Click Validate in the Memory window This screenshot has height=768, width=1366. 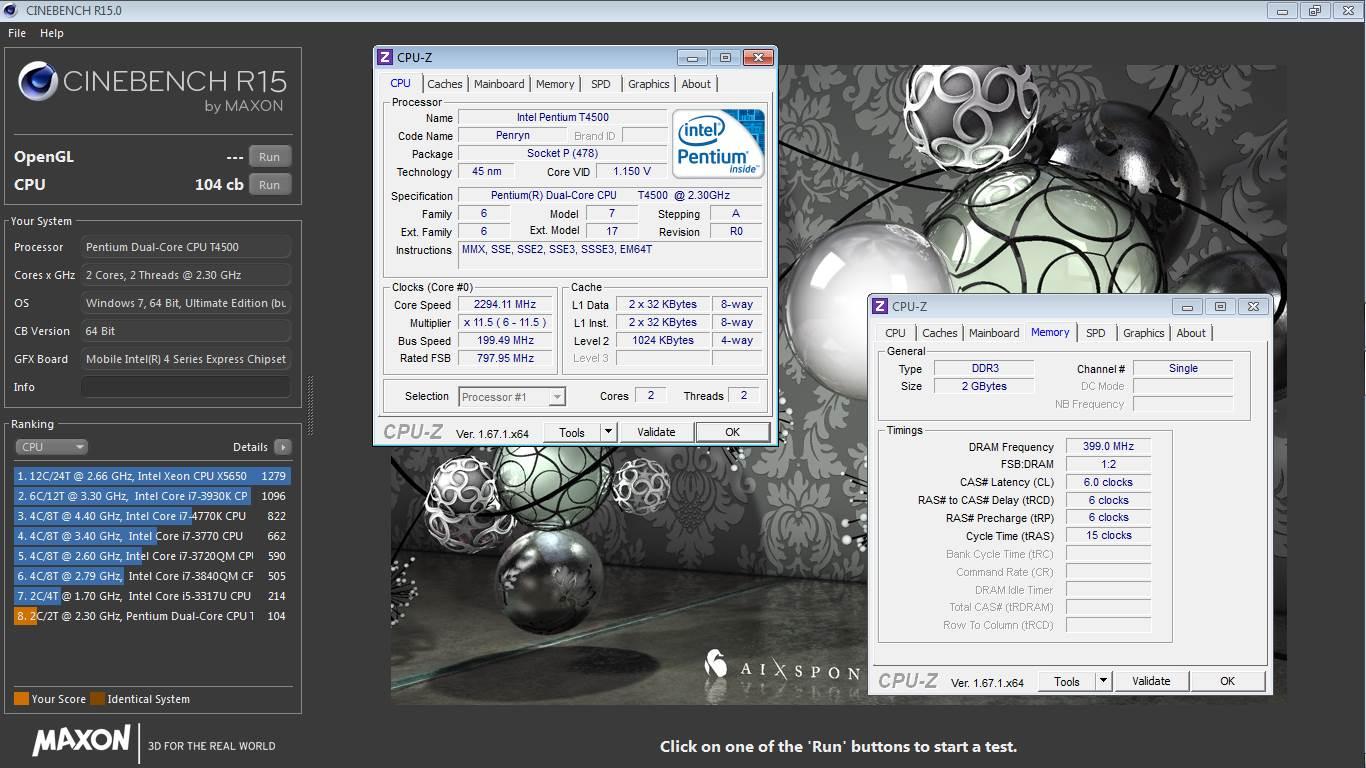point(1151,681)
